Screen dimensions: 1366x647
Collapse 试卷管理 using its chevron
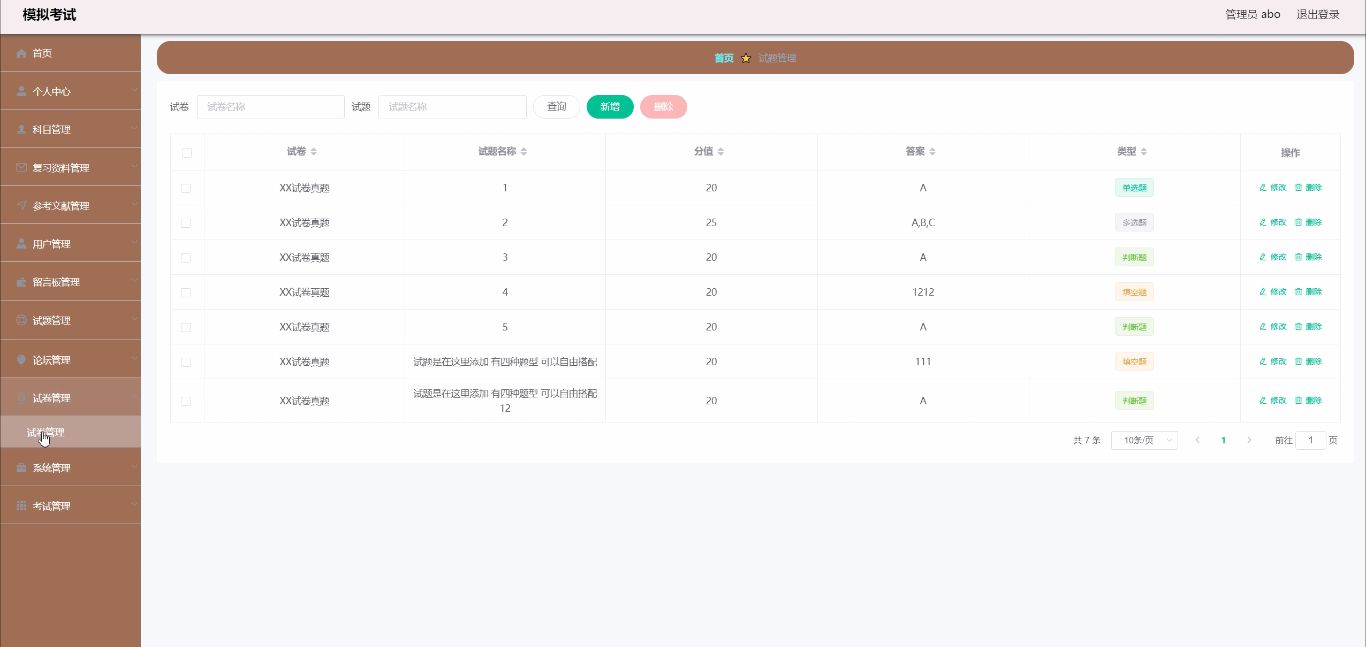point(134,398)
